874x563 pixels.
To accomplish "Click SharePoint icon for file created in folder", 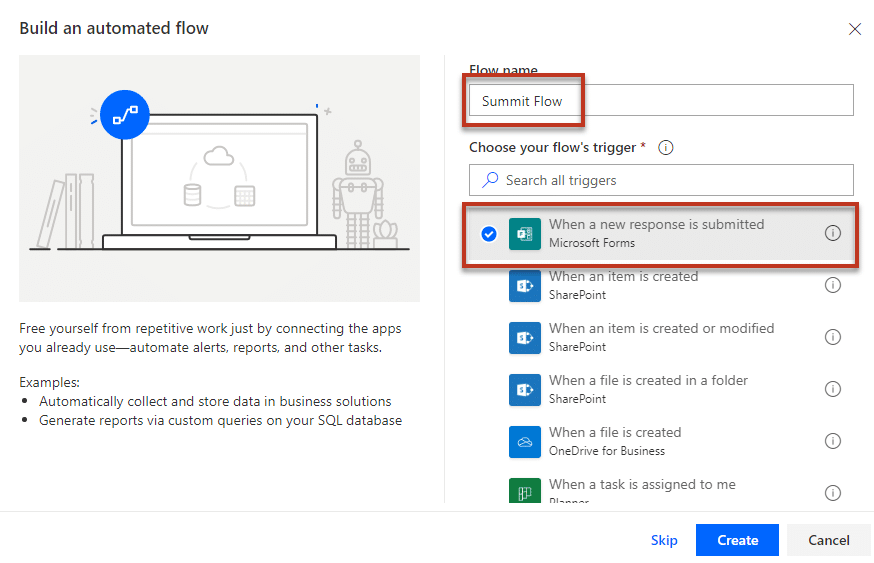I will point(525,389).
